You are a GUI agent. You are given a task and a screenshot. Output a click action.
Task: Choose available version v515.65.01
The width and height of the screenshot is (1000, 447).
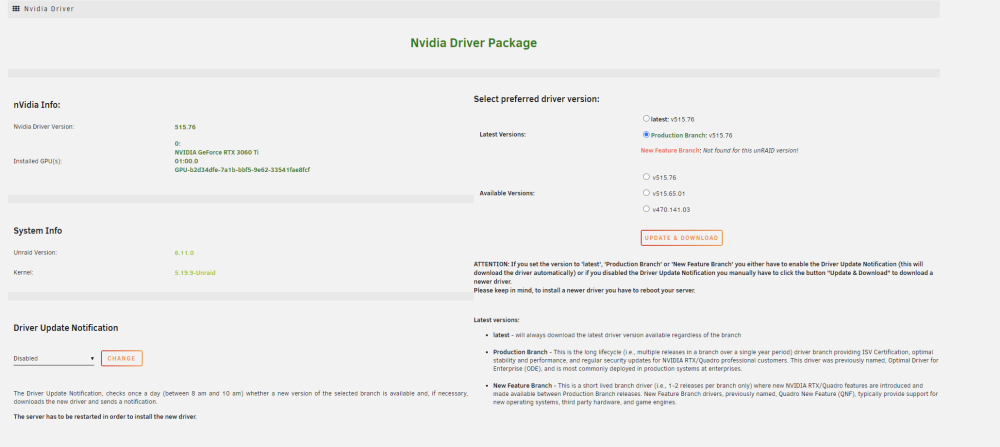pos(646,193)
